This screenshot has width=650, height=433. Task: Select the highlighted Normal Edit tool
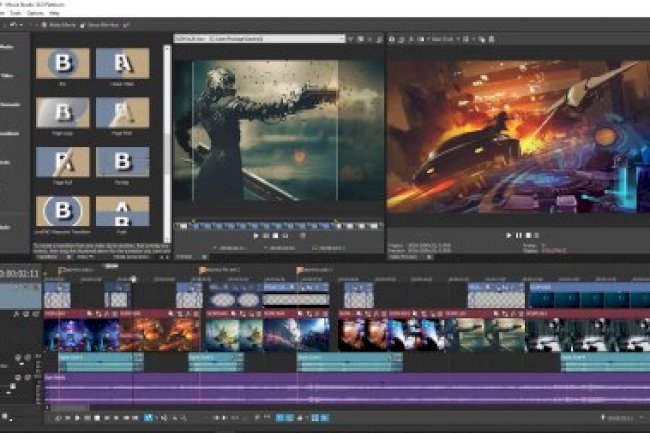[148, 418]
